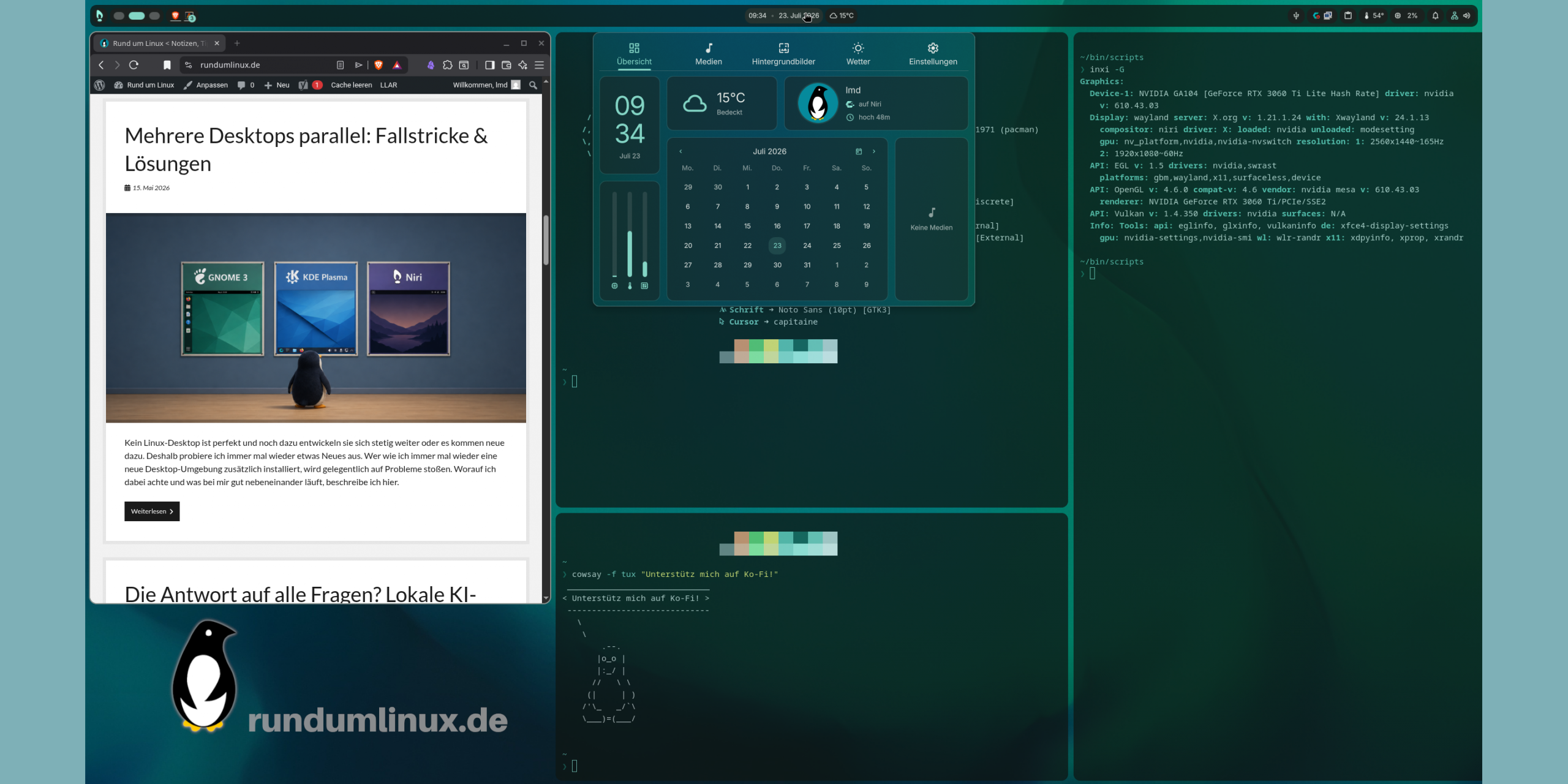Open the Brave Wallet icon

click(507, 65)
